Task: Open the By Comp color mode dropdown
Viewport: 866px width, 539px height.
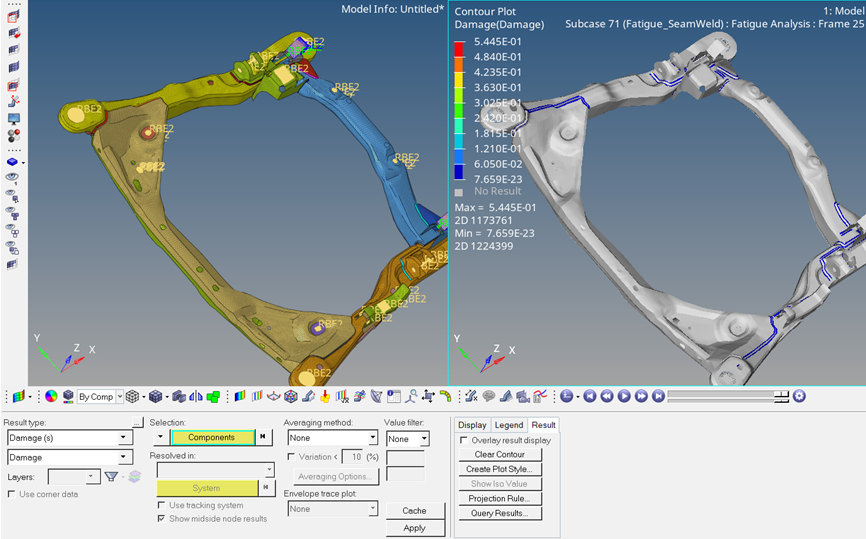Action: click(x=120, y=397)
